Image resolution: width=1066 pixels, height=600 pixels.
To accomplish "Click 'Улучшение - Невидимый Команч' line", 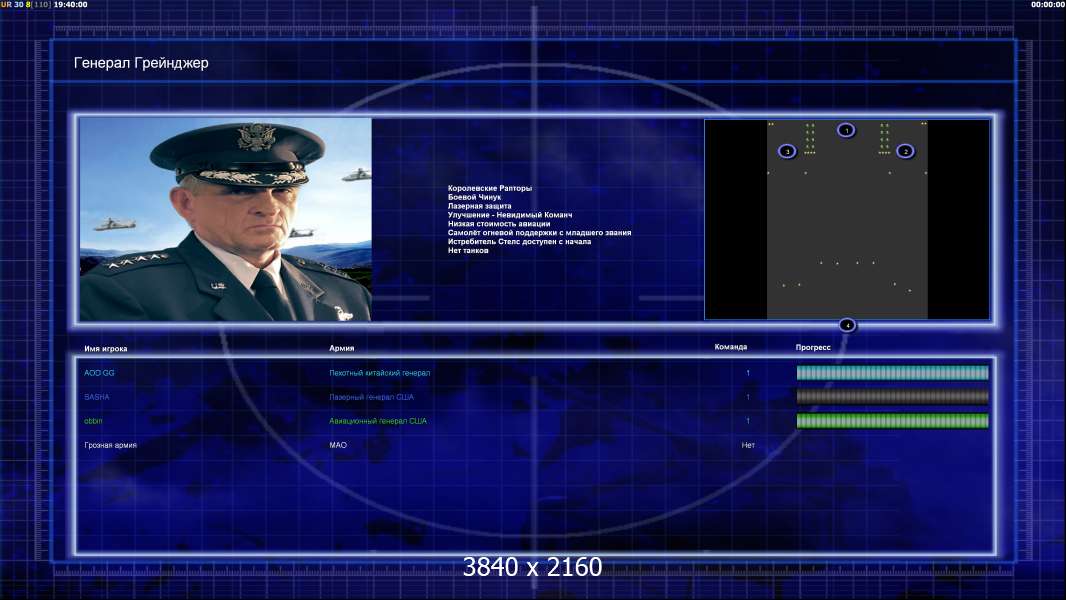I will click(x=510, y=215).
